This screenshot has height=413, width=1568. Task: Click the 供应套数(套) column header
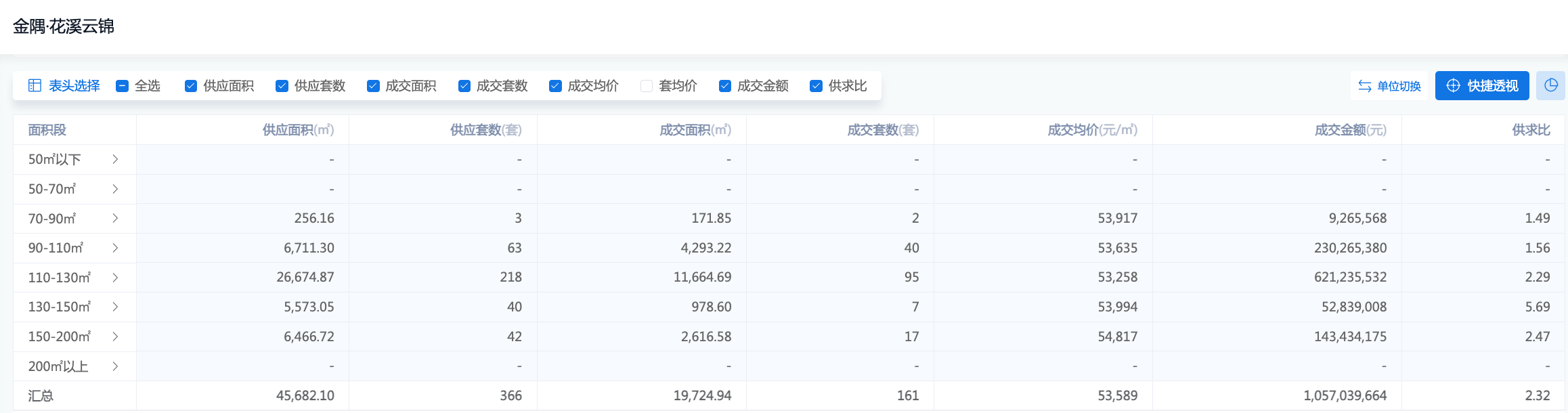click(x=485, y=130)
